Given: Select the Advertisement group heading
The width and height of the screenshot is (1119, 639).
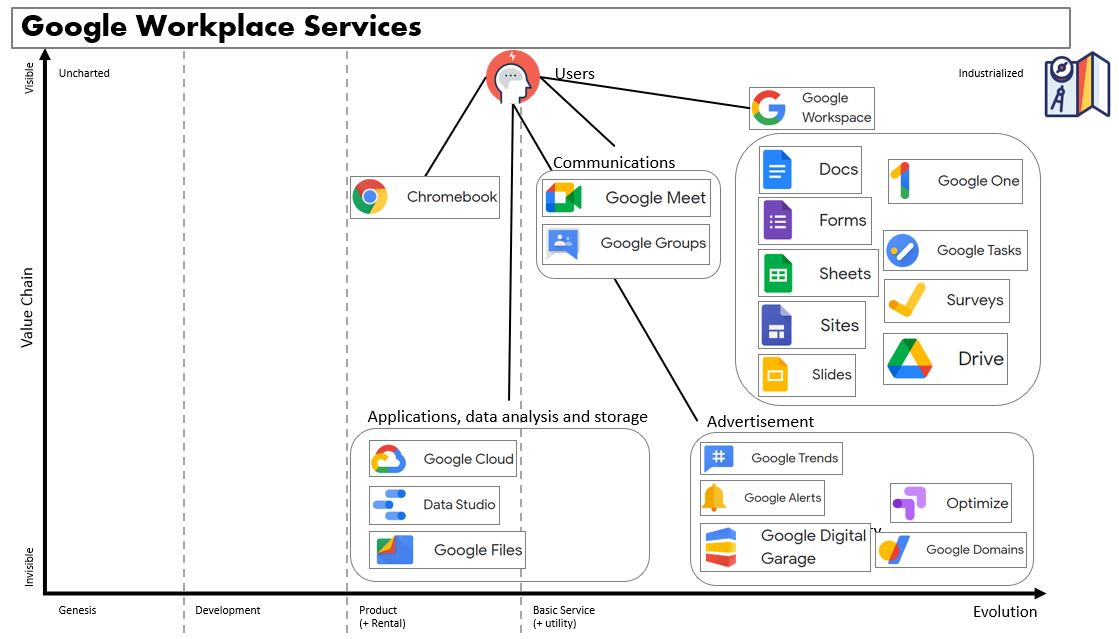Looking at the screenshot, I should (760, 421).
